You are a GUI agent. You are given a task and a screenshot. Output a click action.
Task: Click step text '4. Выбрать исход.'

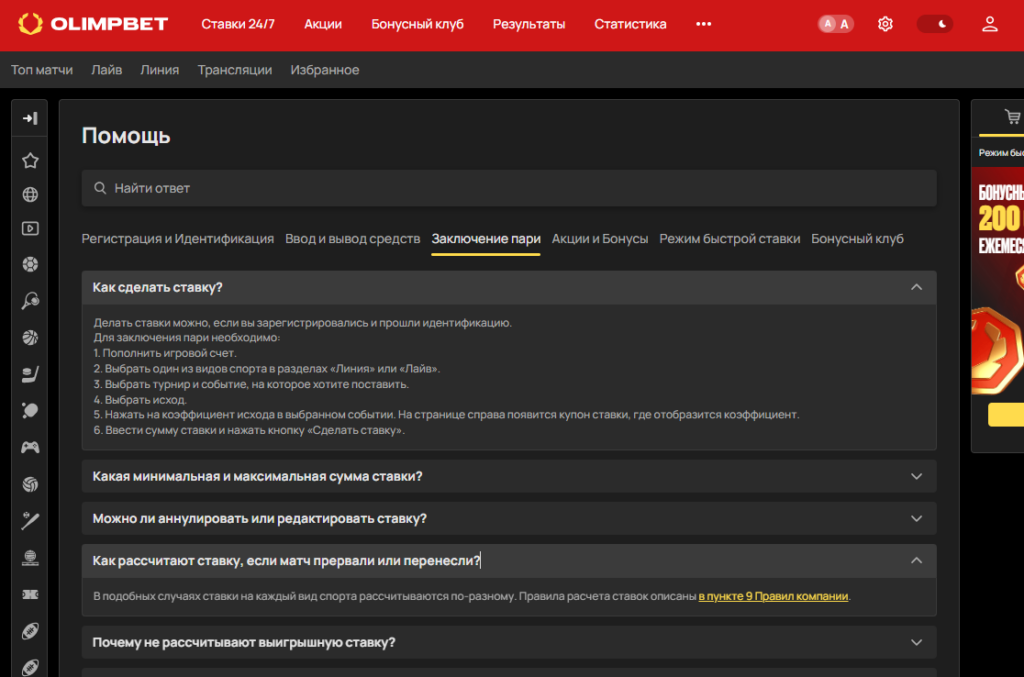point(140,400)
